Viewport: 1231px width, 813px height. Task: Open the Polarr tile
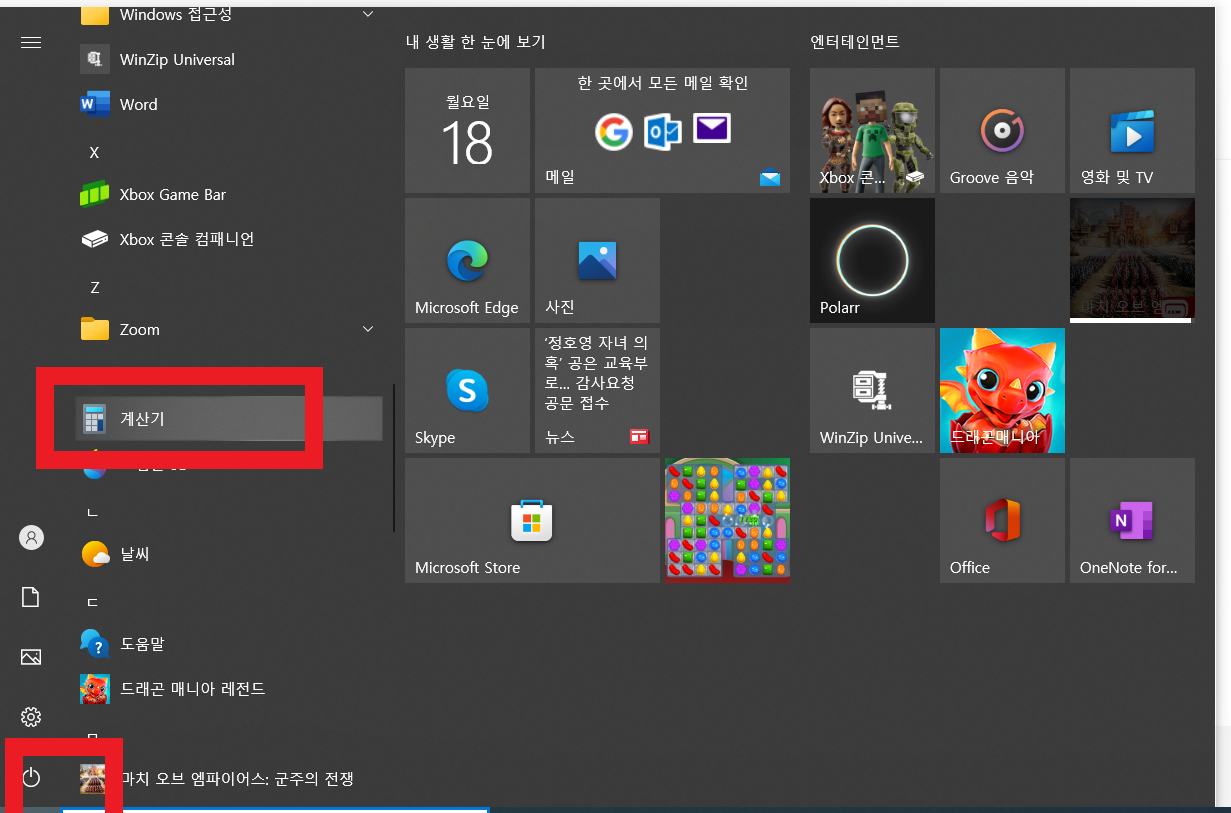[872, 260]
